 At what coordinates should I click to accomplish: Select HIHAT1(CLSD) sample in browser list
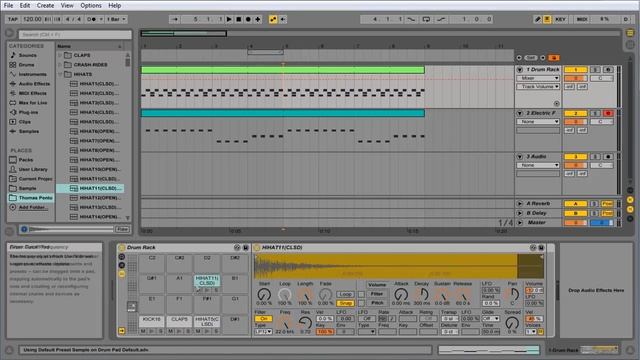[99, 84]
